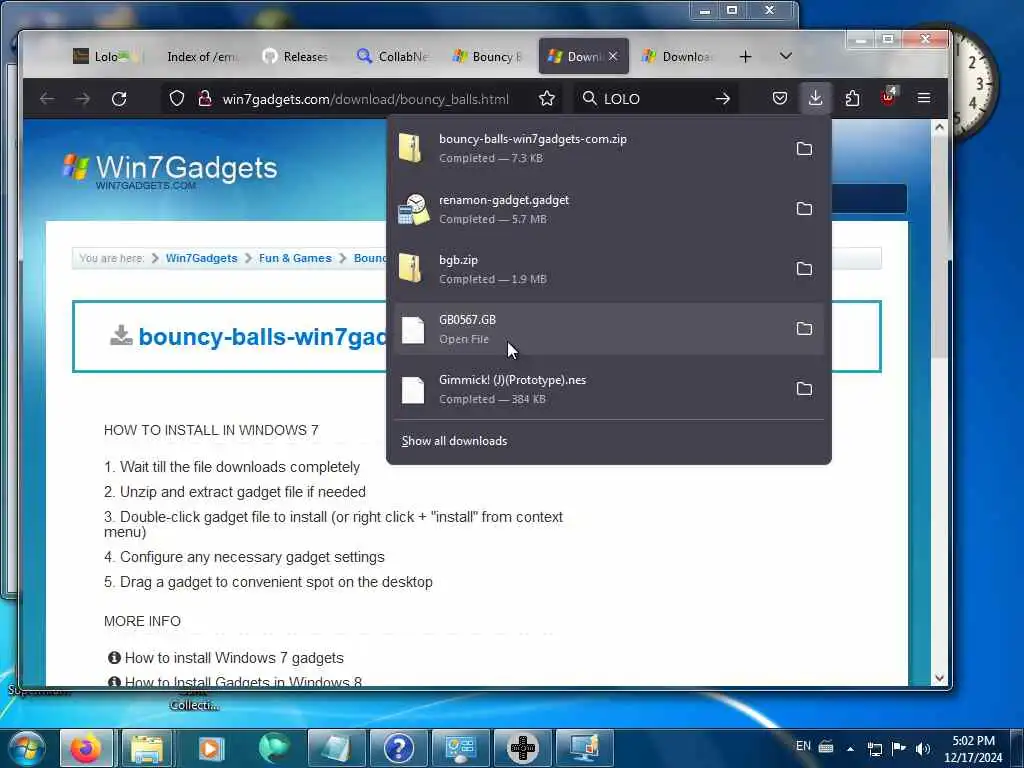Image resolution: width=1024 pixels, height=768 pixels.
Task: Open the Action Center flag icon
Action: coord(899,748)
